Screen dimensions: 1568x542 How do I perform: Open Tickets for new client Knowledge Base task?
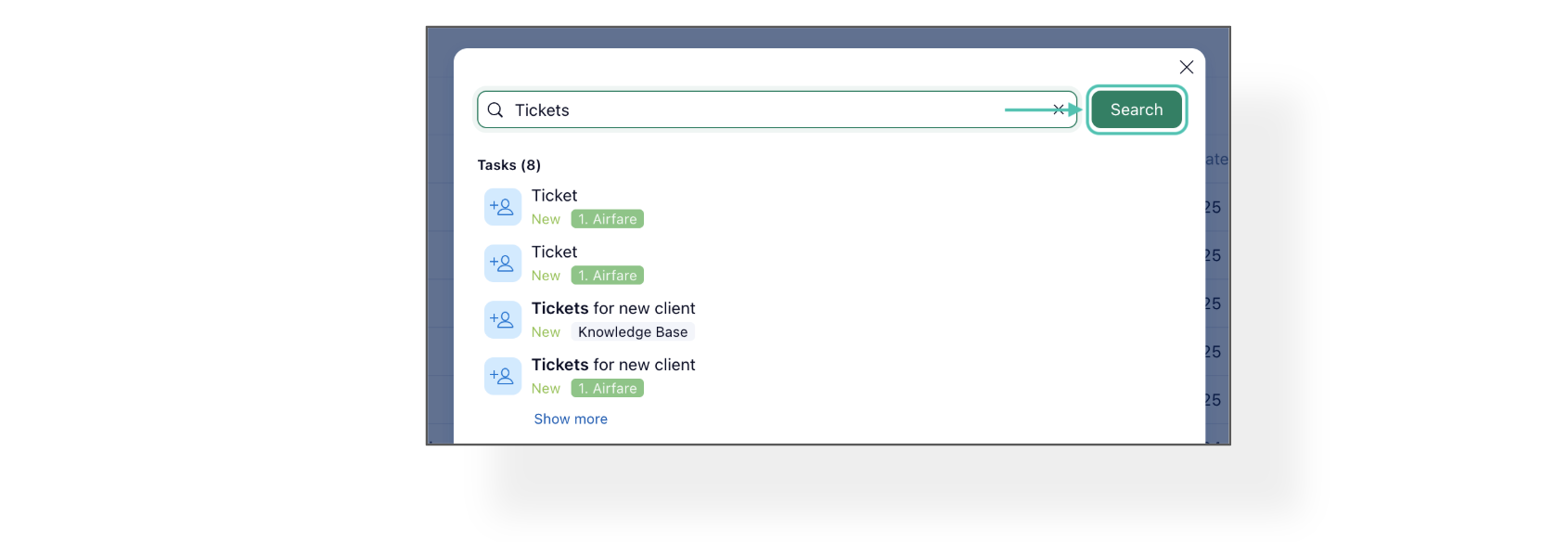612,308
